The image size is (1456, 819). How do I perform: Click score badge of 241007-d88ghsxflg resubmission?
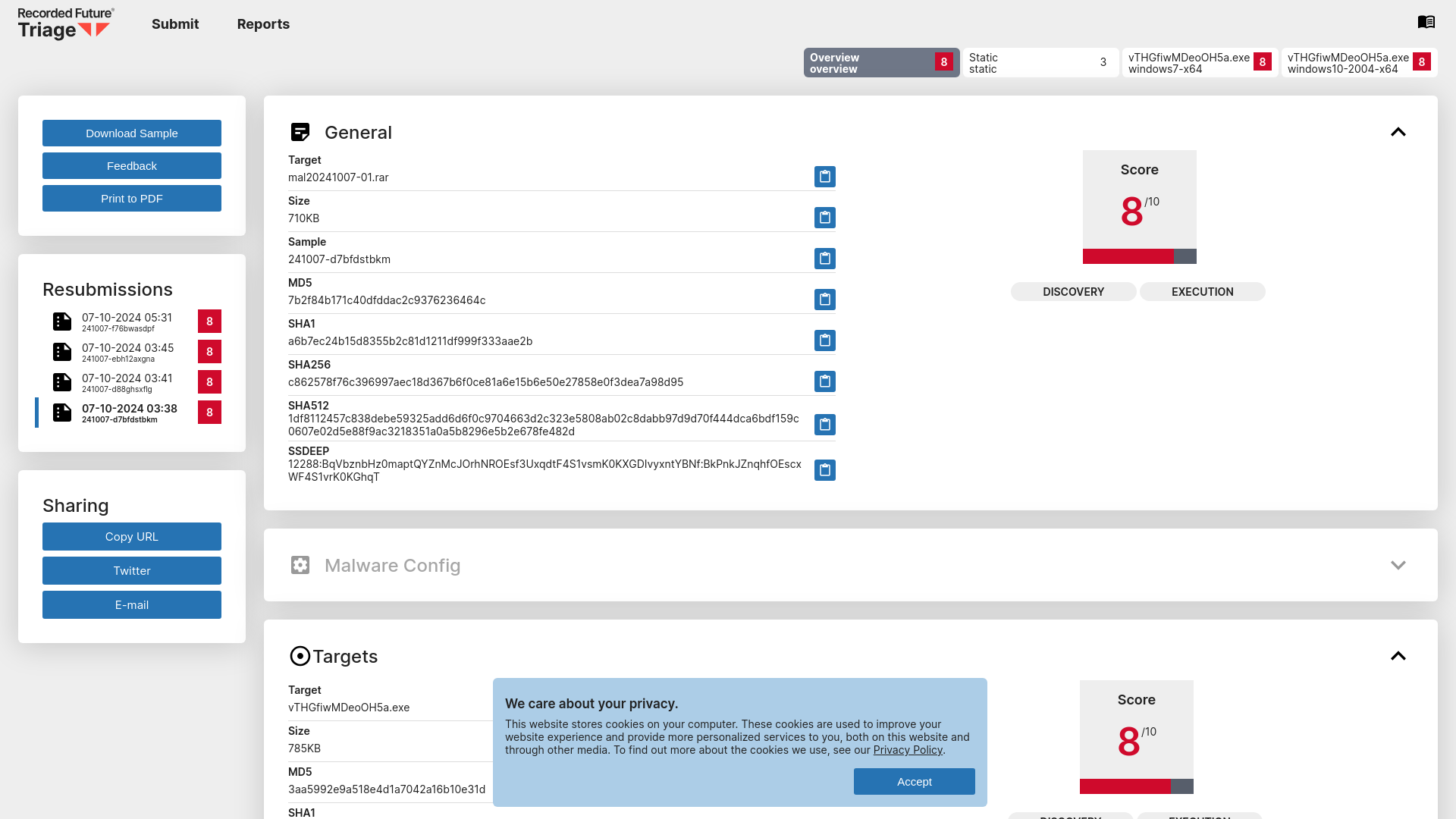209,382
